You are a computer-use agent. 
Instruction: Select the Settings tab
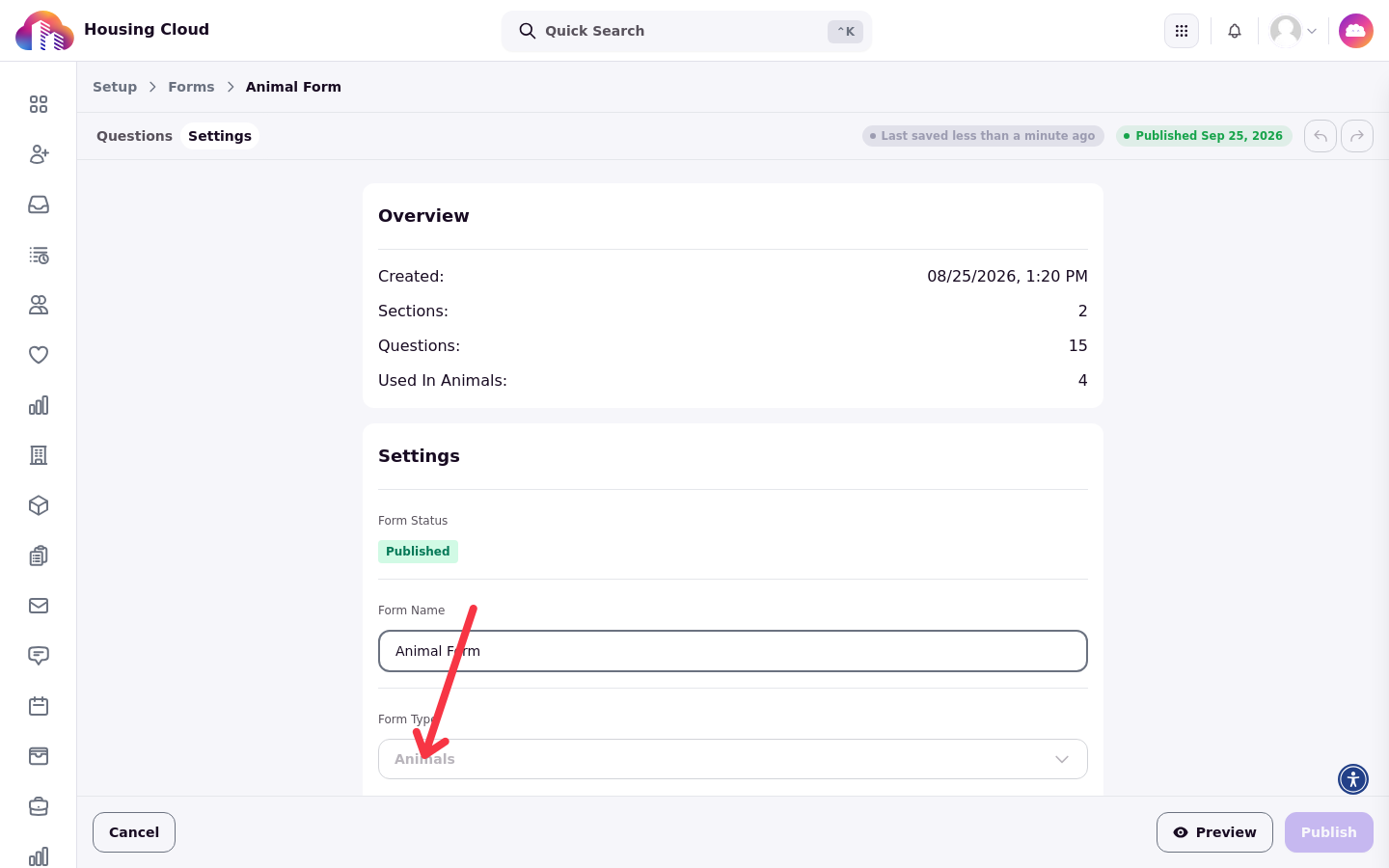coord(220,136)
